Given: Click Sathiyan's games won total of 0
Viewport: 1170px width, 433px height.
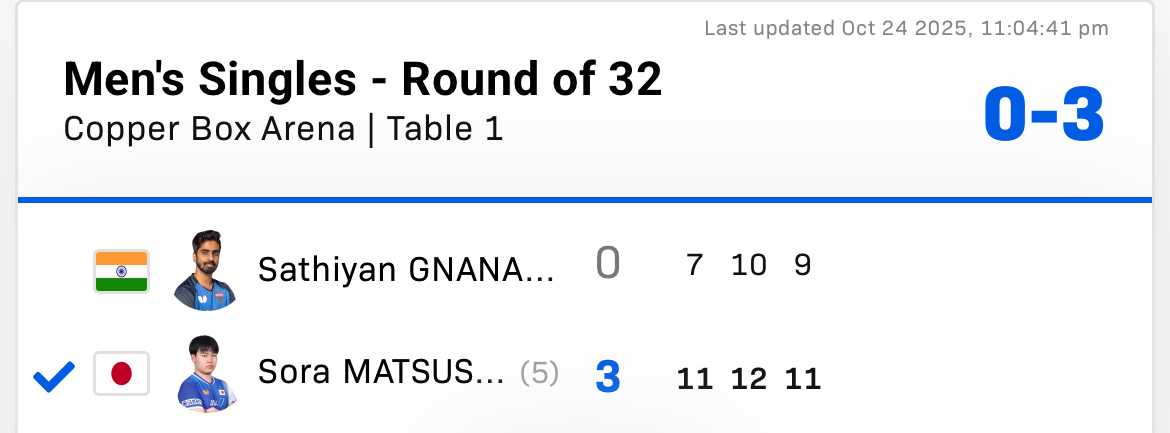Looking at the screenshot, I should point(608,265).
